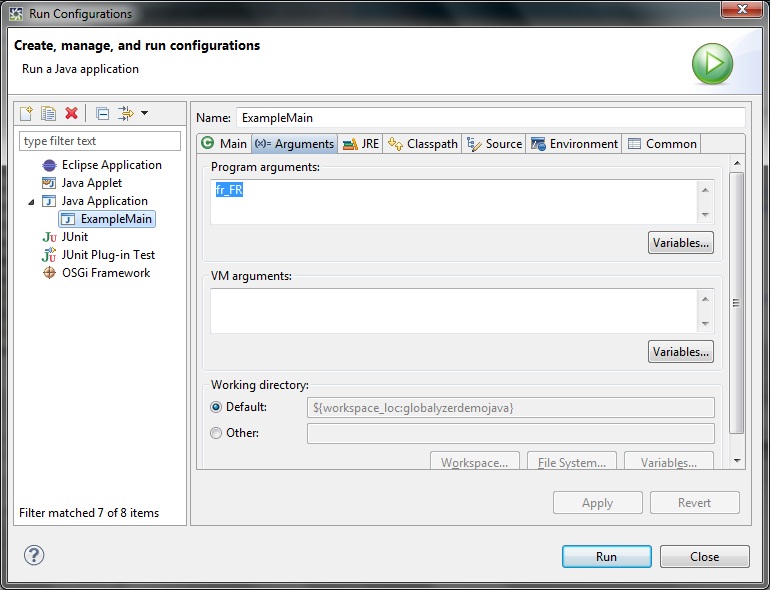Image resolution: width=770 pixels, height=590 pixels.
Task: Delete selected launch configuration via red X
Action: 71,113
